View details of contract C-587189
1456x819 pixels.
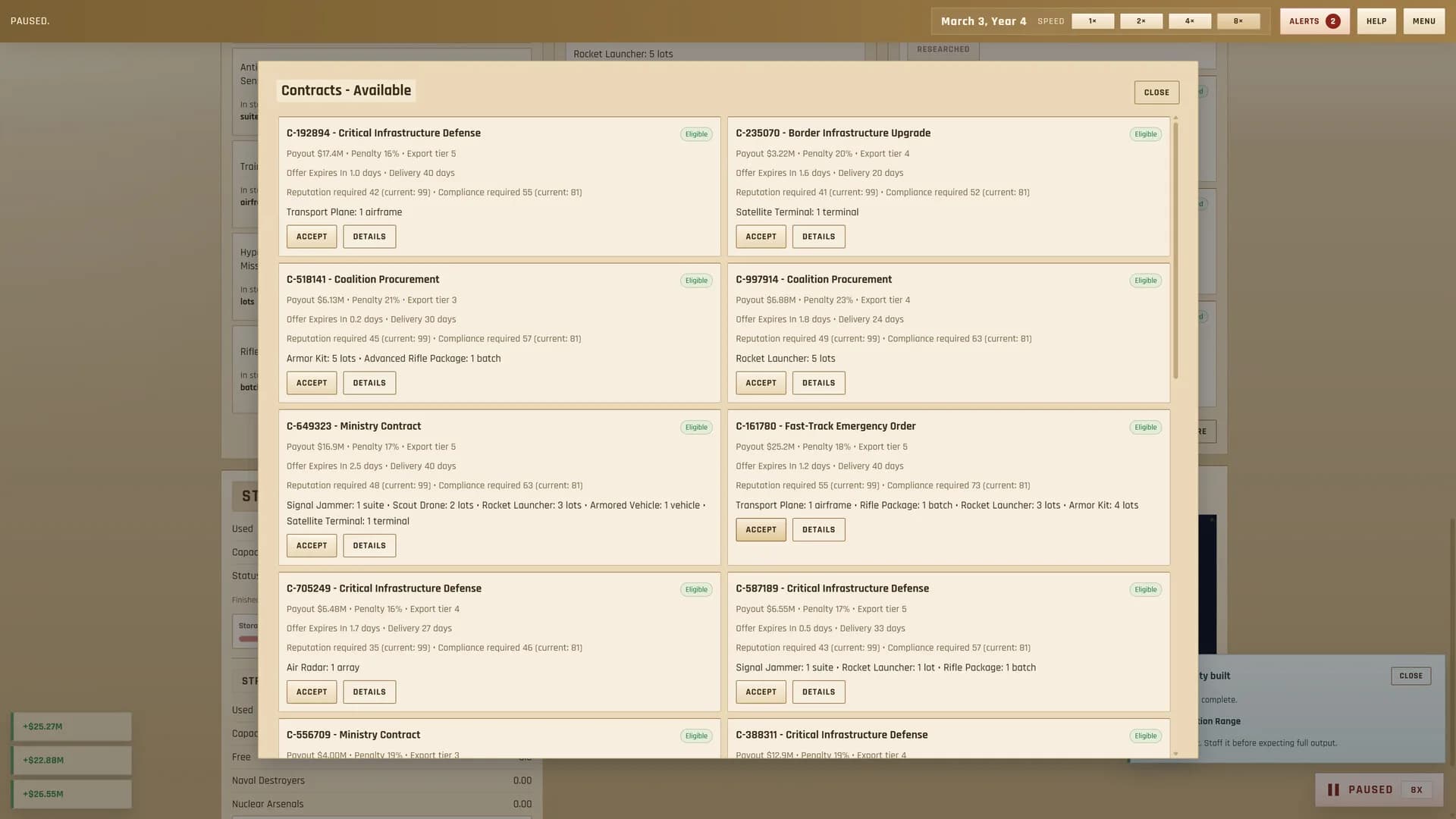pyautogui.click(x=818, y=692)
